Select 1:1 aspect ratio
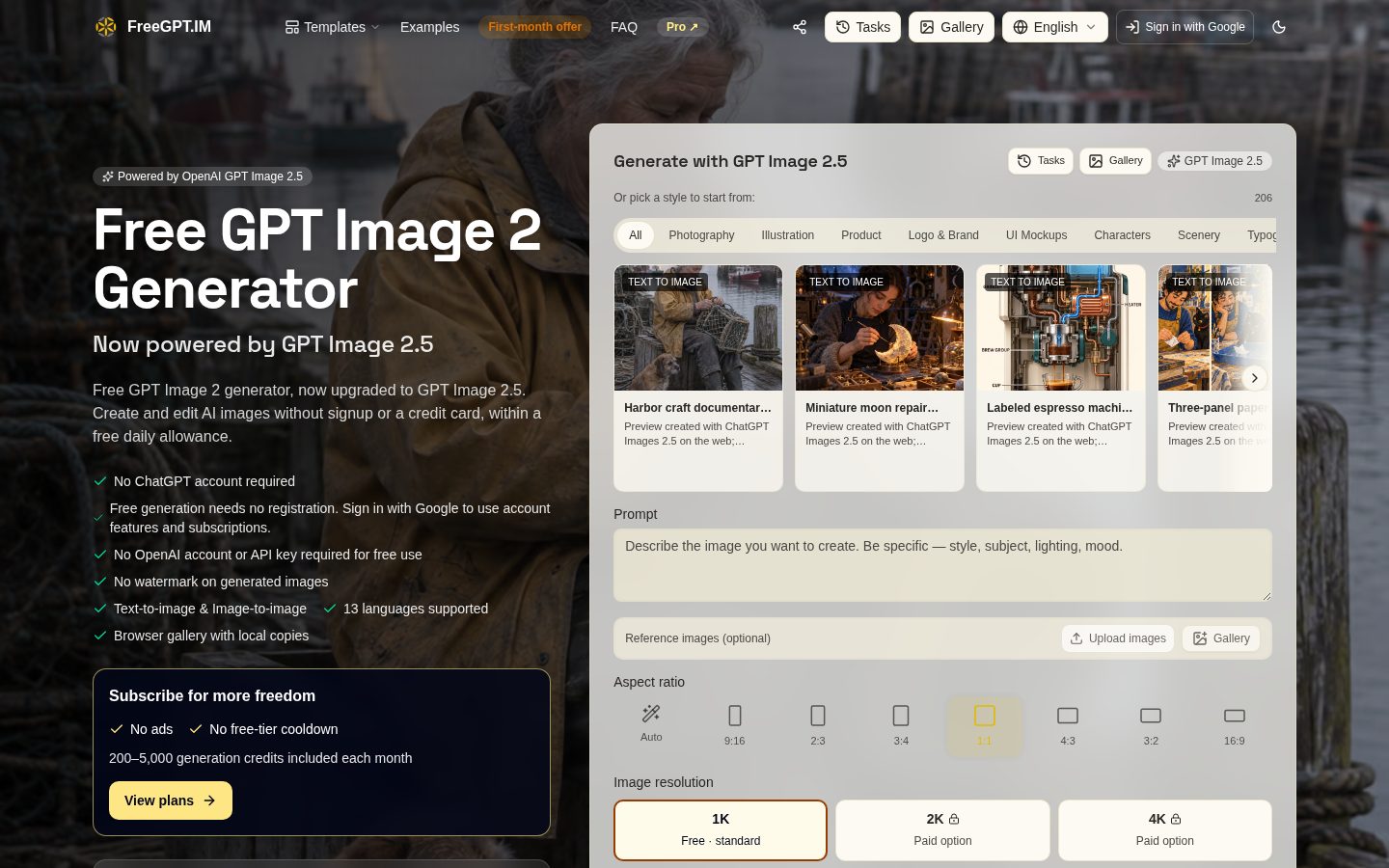Viewport: 1389px width, 868px height. click(x=984, y=724)
